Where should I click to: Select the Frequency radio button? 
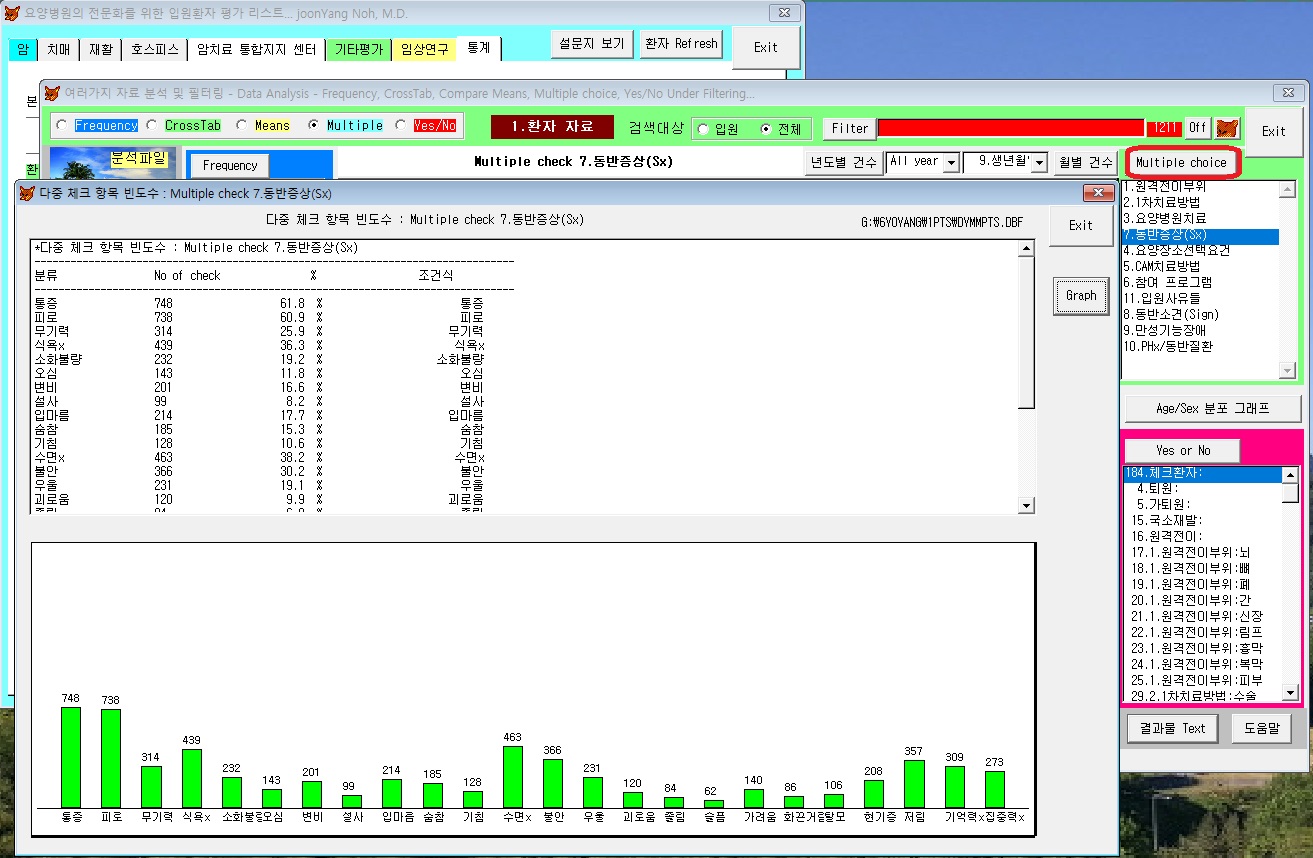pyautogui.click(x=62, y=126)
